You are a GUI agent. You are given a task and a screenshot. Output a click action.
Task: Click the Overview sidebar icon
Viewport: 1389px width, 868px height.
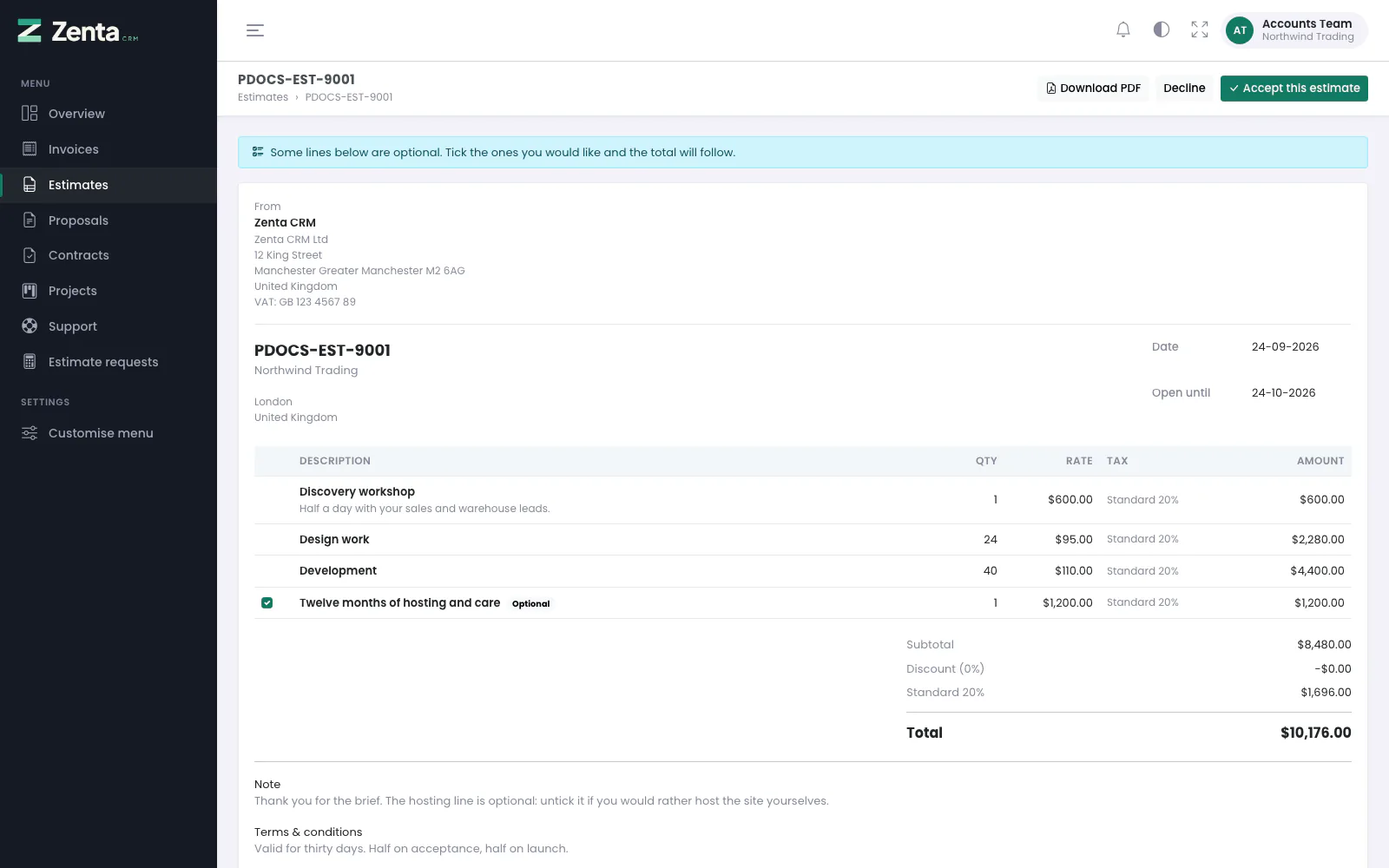pyautogui.click(x=30, y=114)
